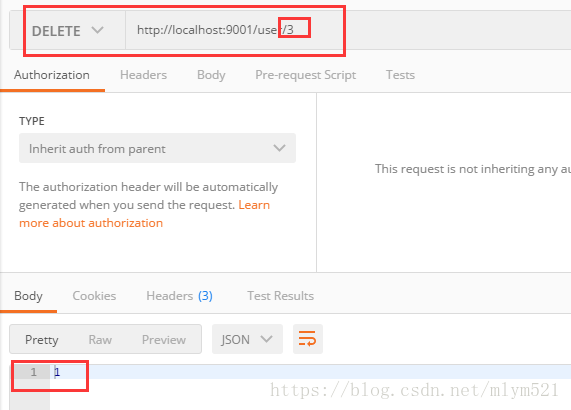This screenshot has width=571, height=410.
Task: Open the DELETE HTTP method dropdown
Action: pos(68,31)
